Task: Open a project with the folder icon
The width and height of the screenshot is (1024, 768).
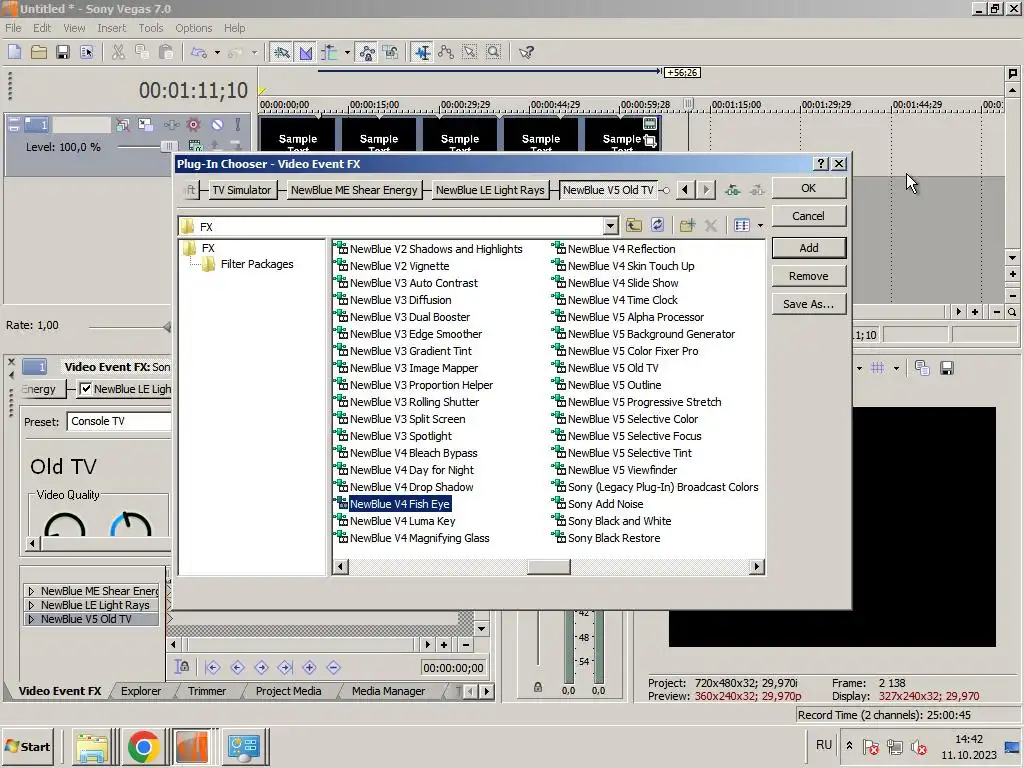Action: tap(39, 52)
